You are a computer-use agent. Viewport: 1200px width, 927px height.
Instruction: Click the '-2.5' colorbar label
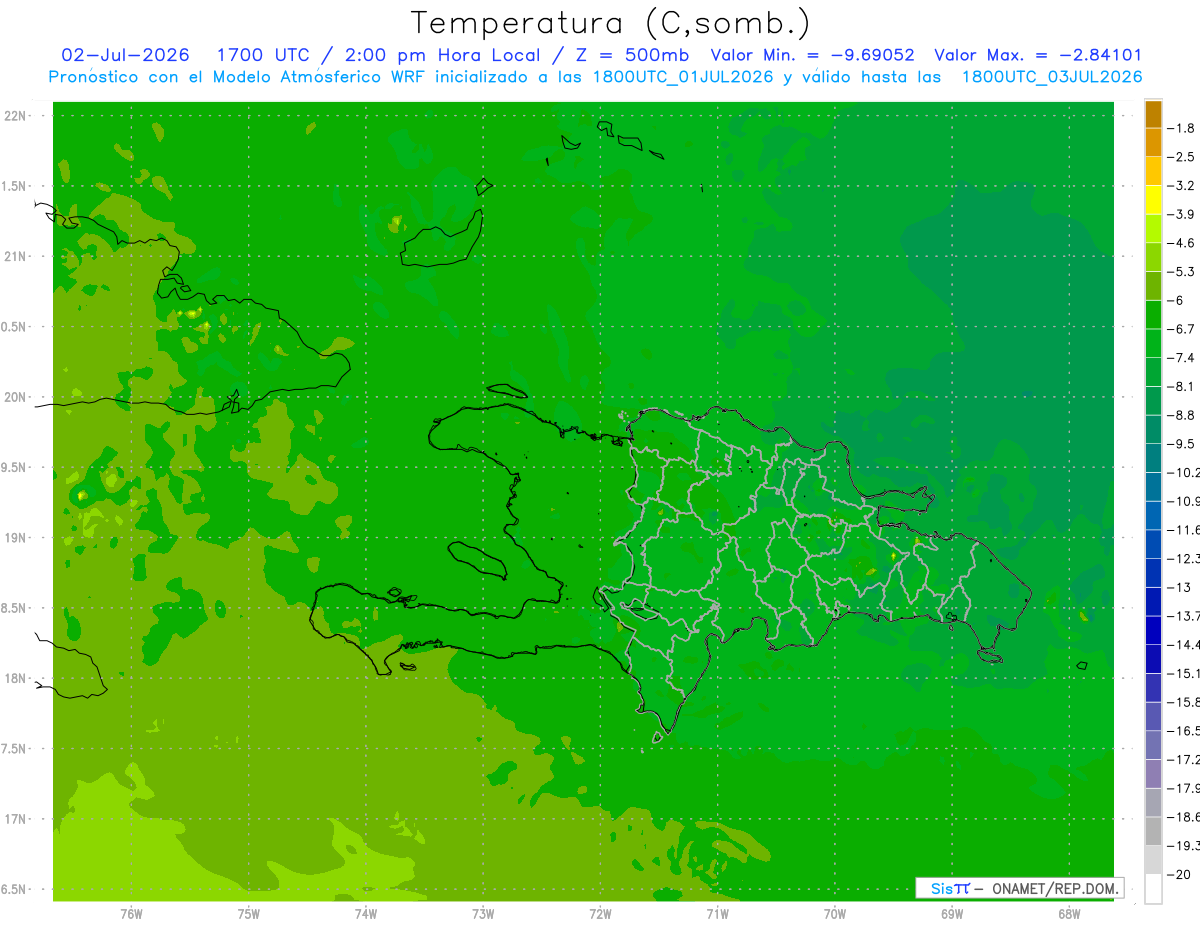1181,157
